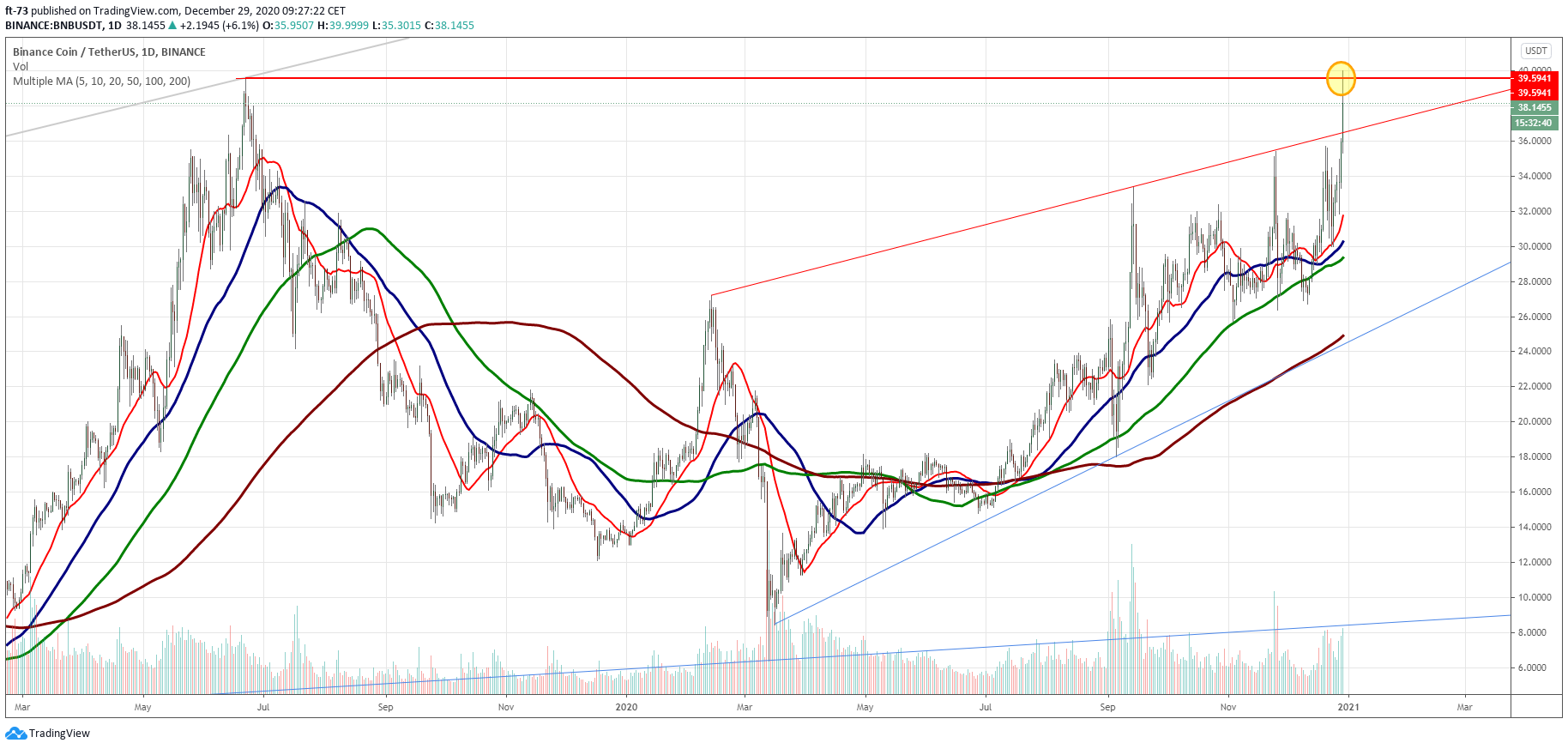This screenshot has height=749, width=1568.
Task: Click the 36.0000 price axis label
Action: pyautogui.click(x=1535, y=142)
